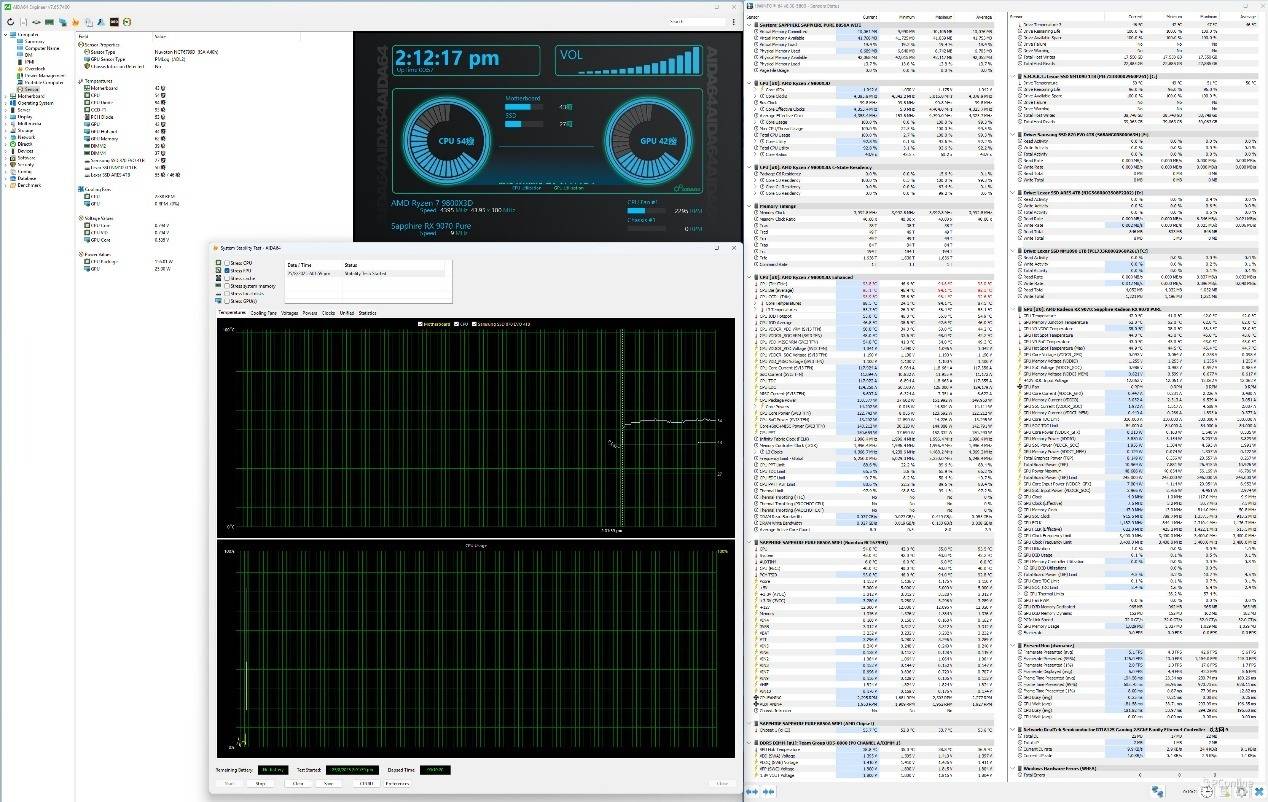Click the HWiNFO network computers icon at bottom
1268x802 pixels.
click(1158, 791)
